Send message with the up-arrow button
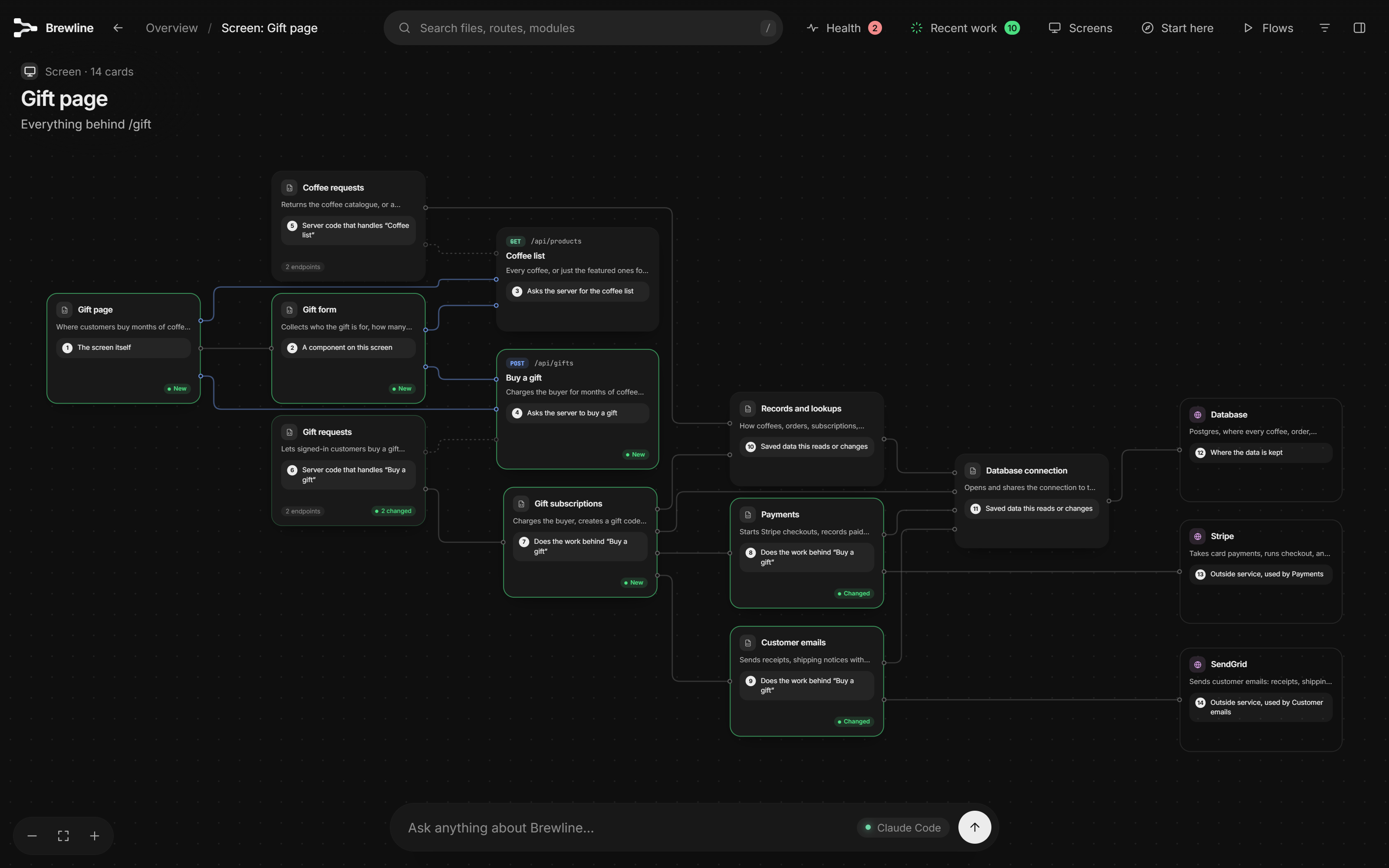The height and width of the screenshot is (868, 1389). coord(974,827)
